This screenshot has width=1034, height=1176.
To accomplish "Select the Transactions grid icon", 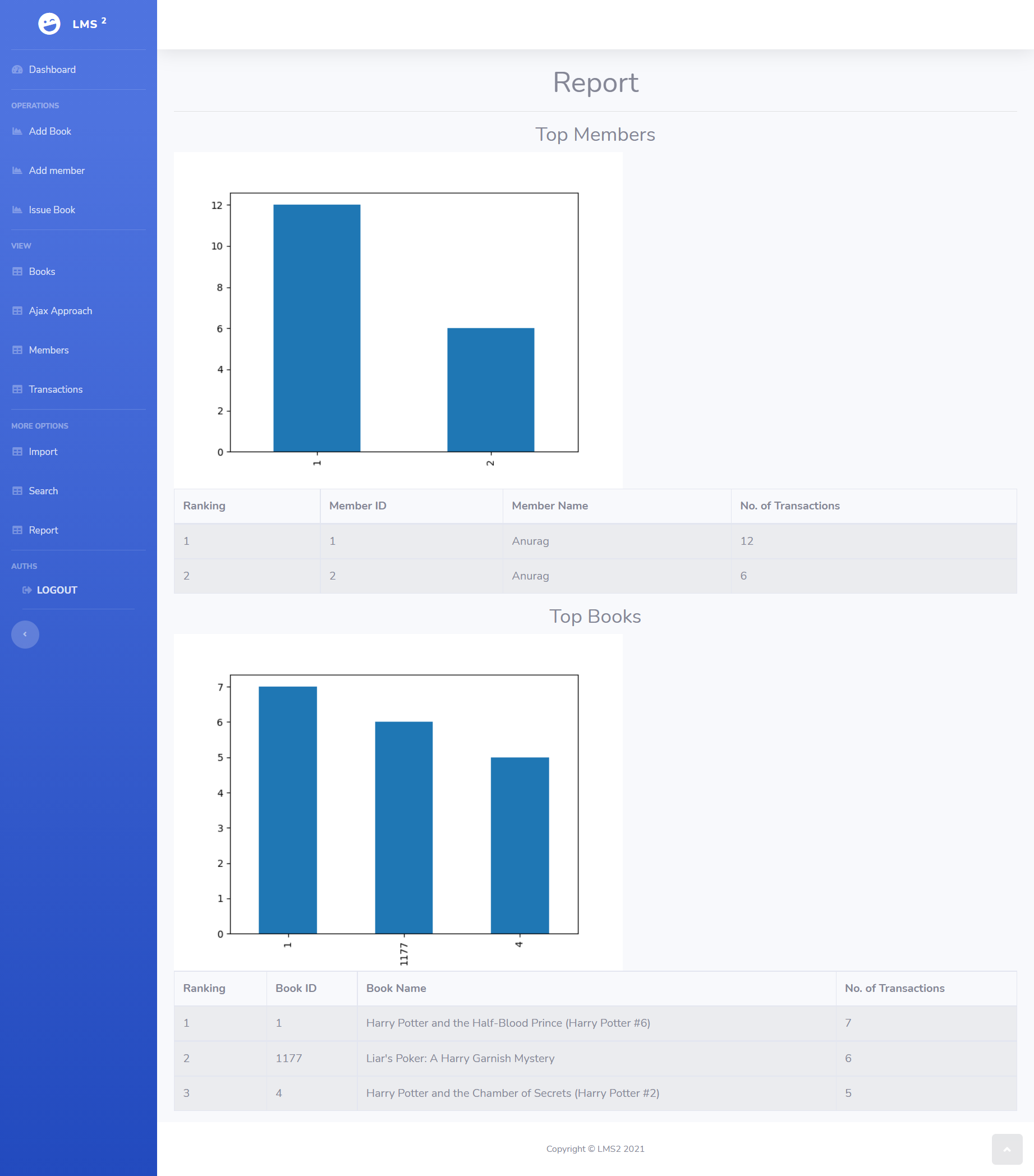I will pos(17,389).
